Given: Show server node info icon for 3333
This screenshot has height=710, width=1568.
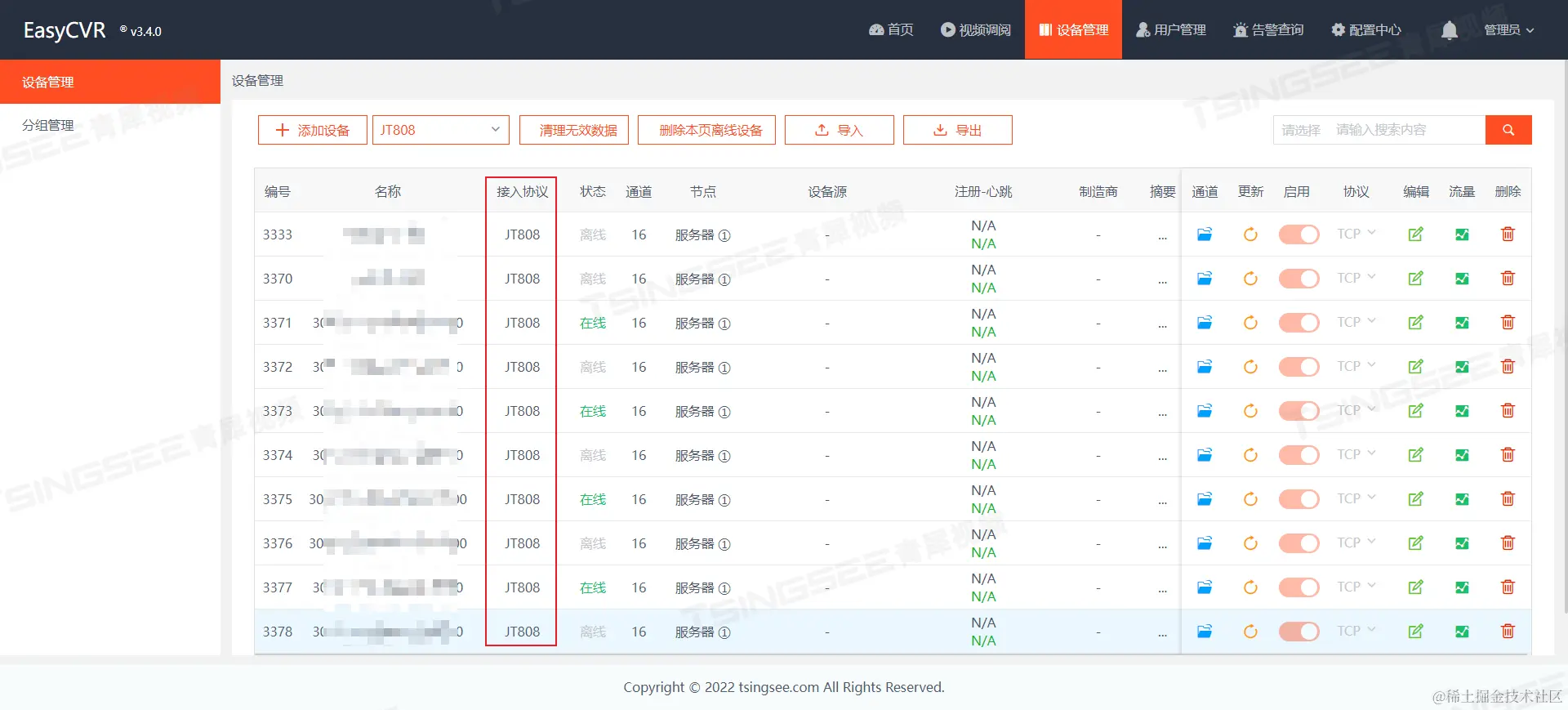Looking at the screenshot, I should (x=724, y=235).
